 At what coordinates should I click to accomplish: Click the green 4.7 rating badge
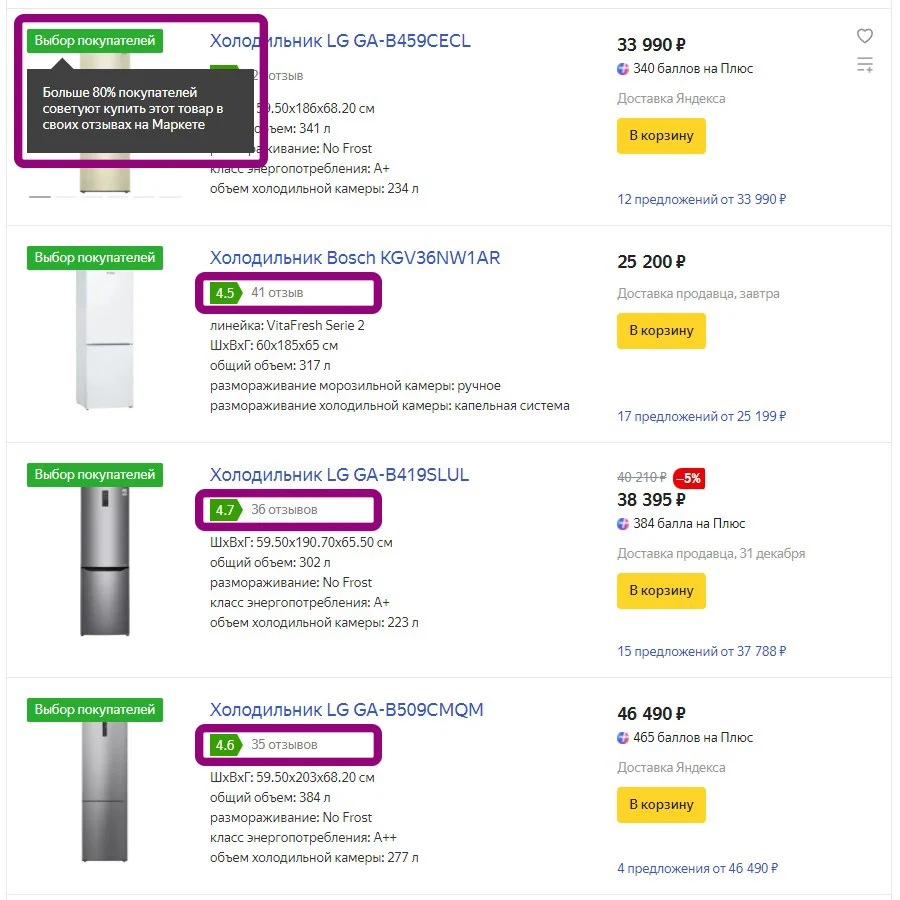224,510
